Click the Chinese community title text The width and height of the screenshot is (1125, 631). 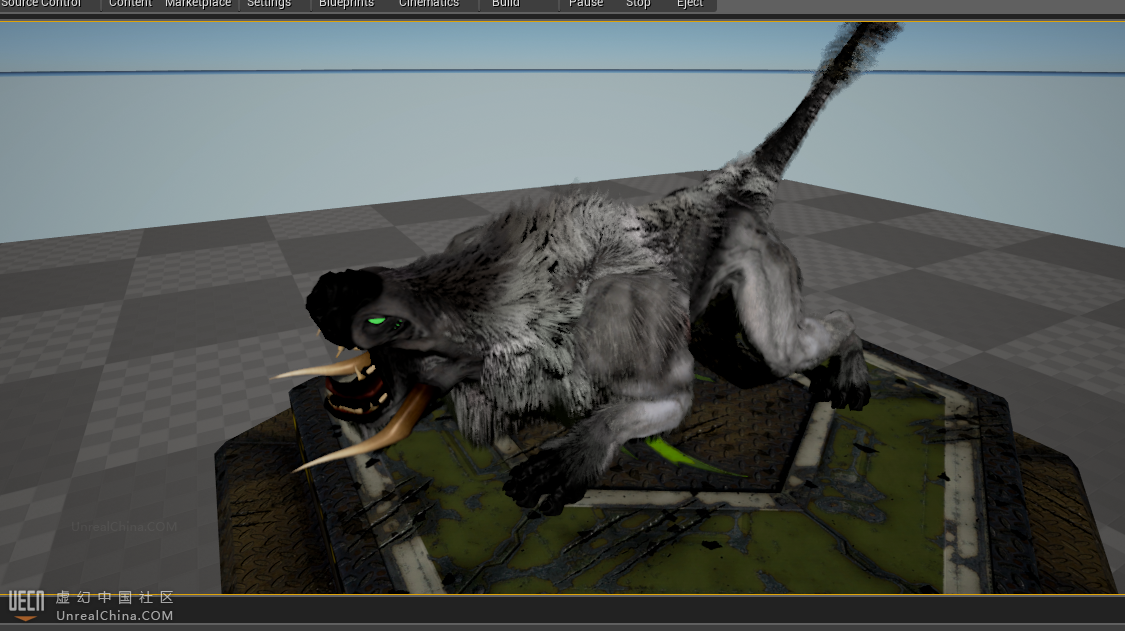114,598
